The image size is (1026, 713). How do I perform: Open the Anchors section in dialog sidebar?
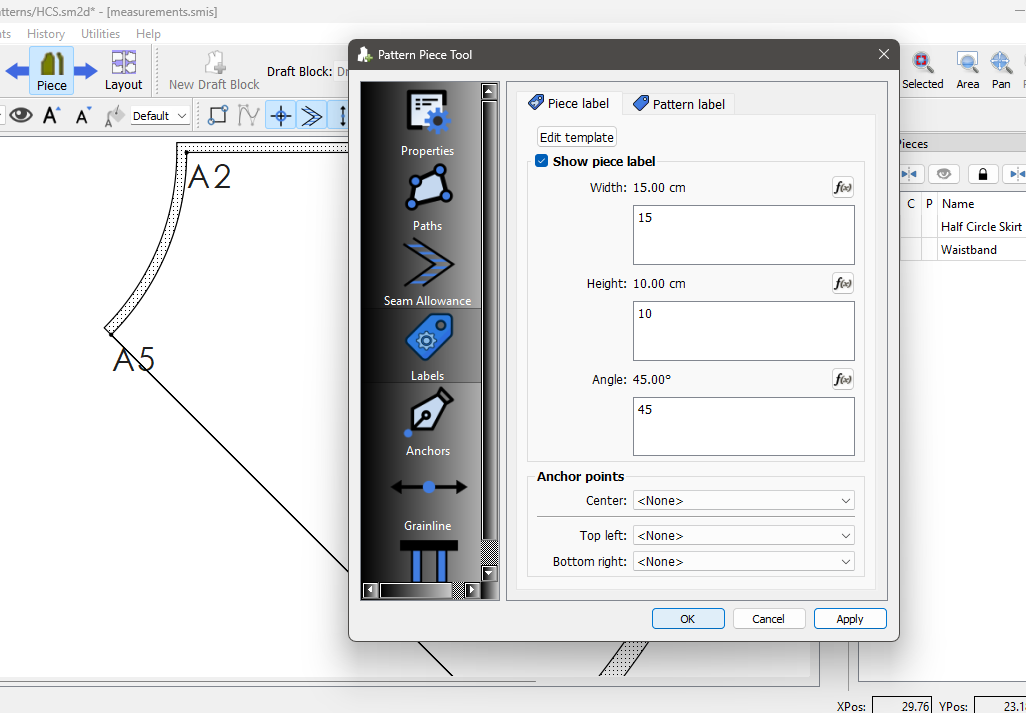[427, 423]
